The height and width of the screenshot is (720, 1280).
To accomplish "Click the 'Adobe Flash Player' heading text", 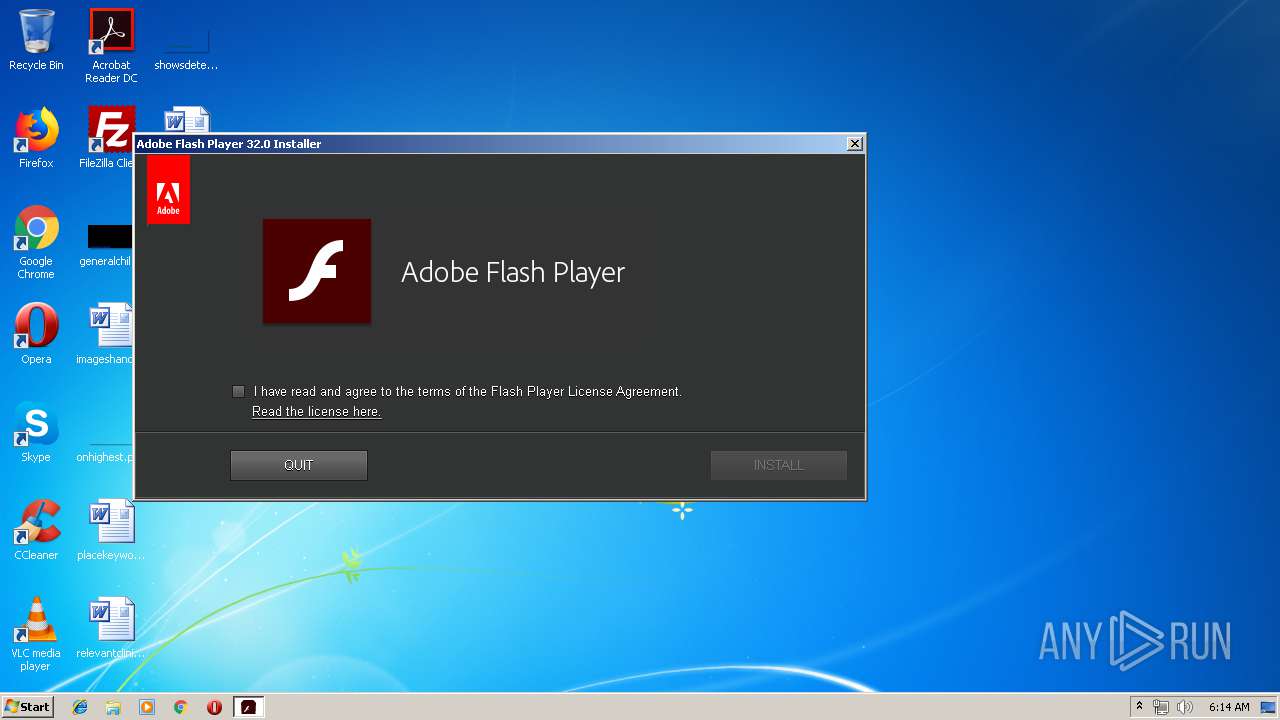I will click(513, 272).
